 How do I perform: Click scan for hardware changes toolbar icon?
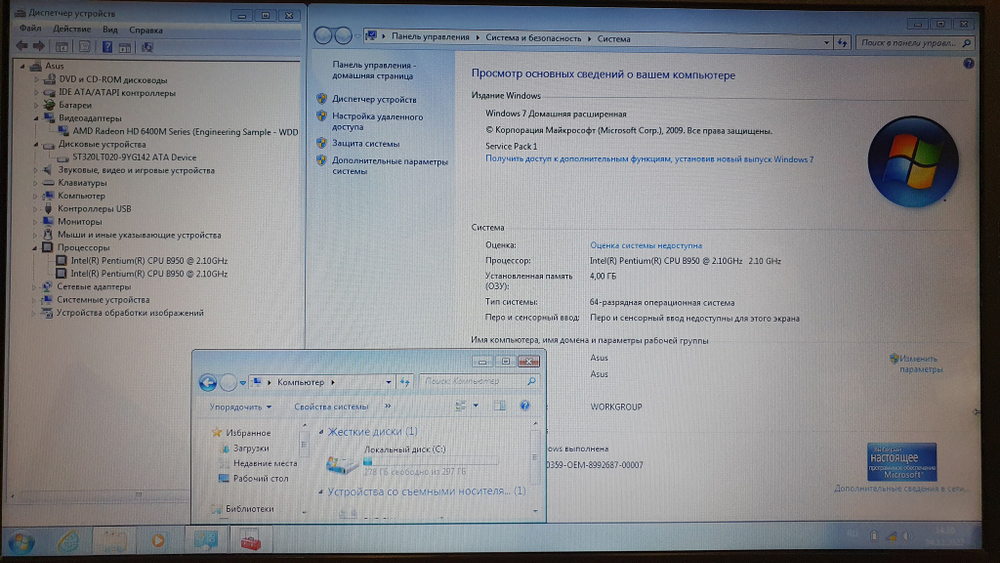147,47
